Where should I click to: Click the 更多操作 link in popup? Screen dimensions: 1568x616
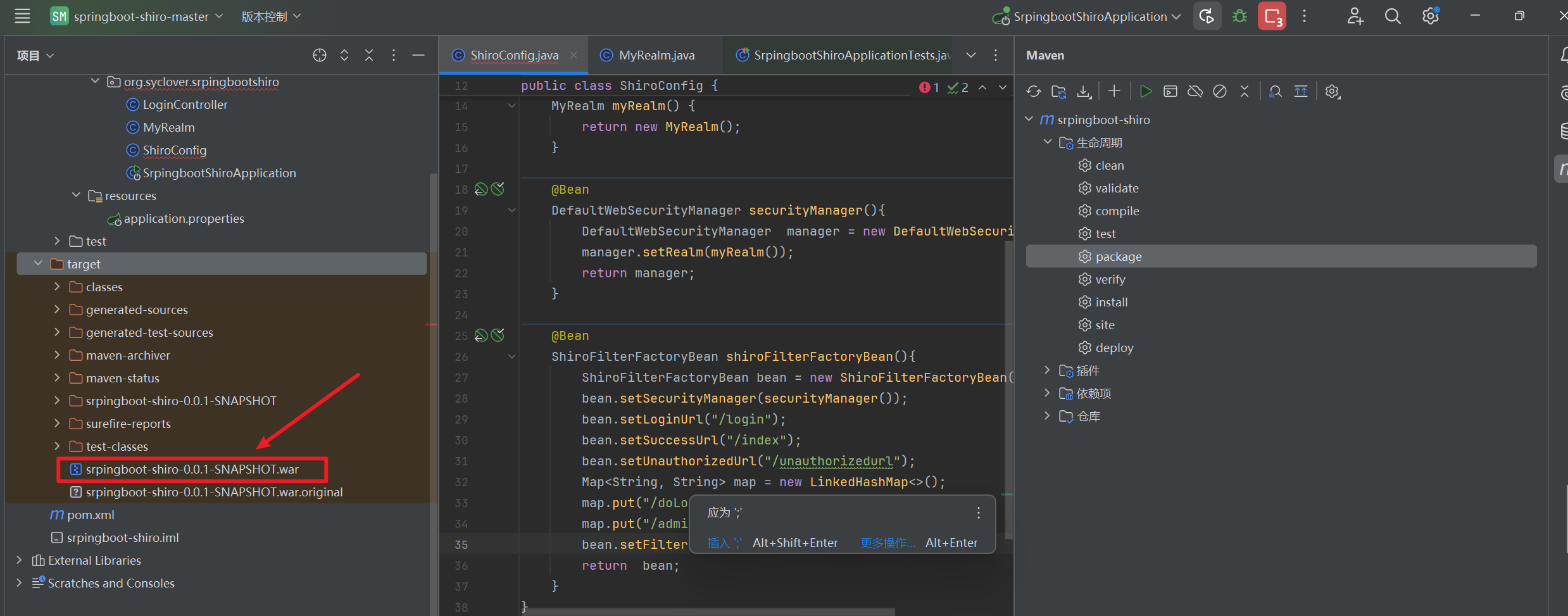(x=887, y=543)
